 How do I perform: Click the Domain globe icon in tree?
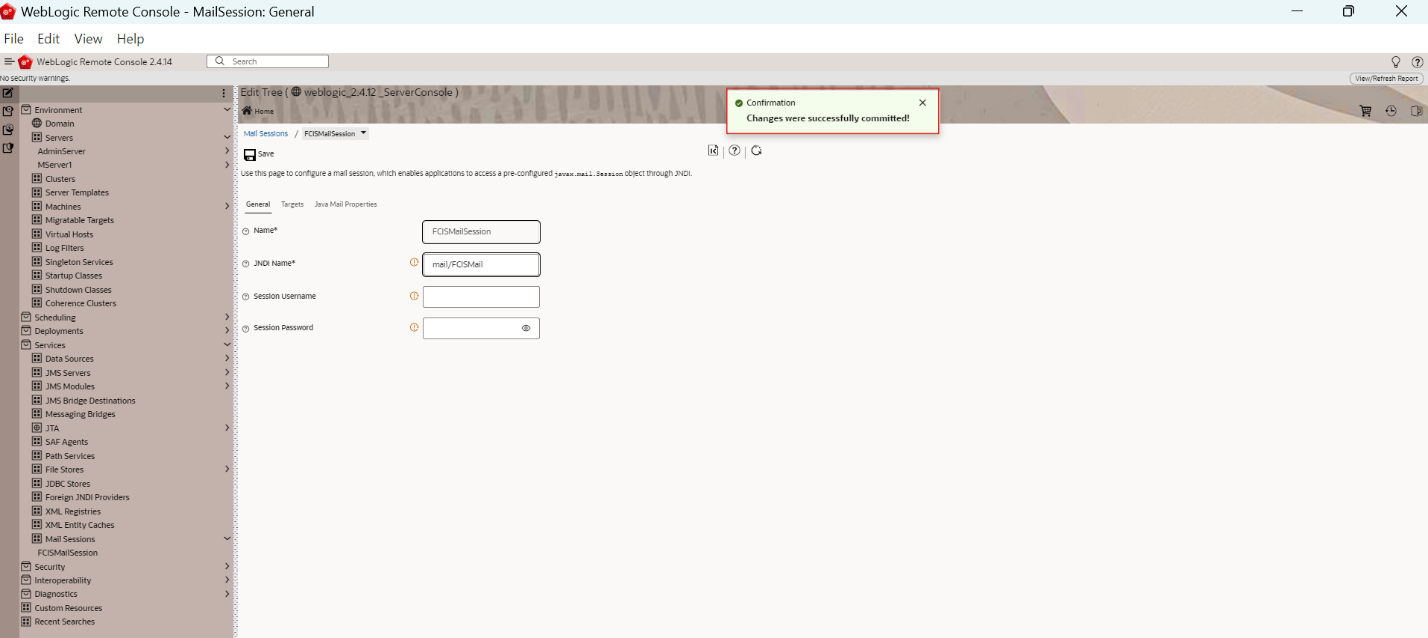[37, 123]
